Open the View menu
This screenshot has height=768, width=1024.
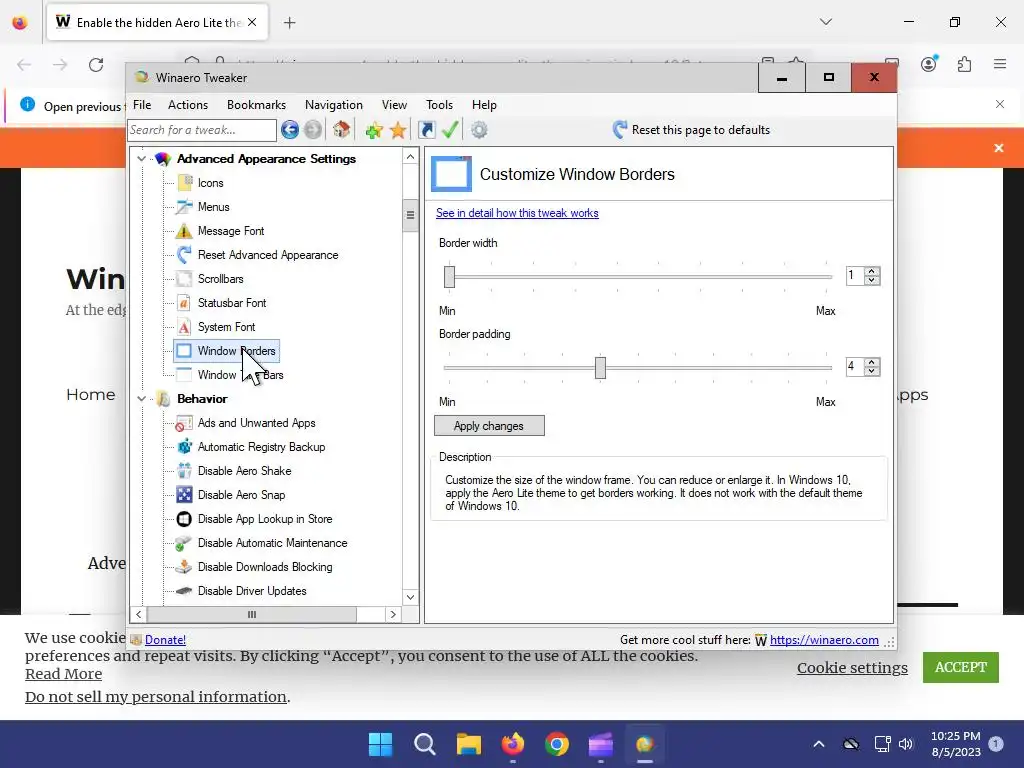tap(394, 105)
